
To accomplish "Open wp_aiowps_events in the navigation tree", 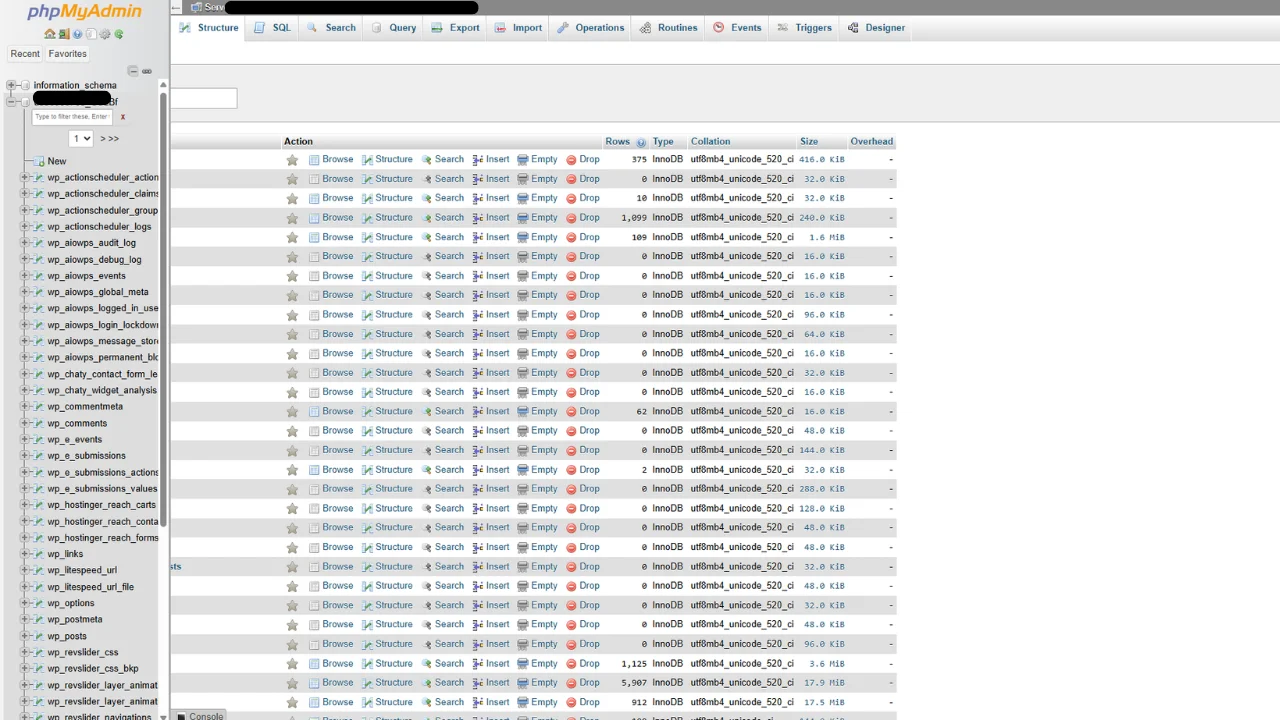I will pyautogui.click(x=86, y=276).
